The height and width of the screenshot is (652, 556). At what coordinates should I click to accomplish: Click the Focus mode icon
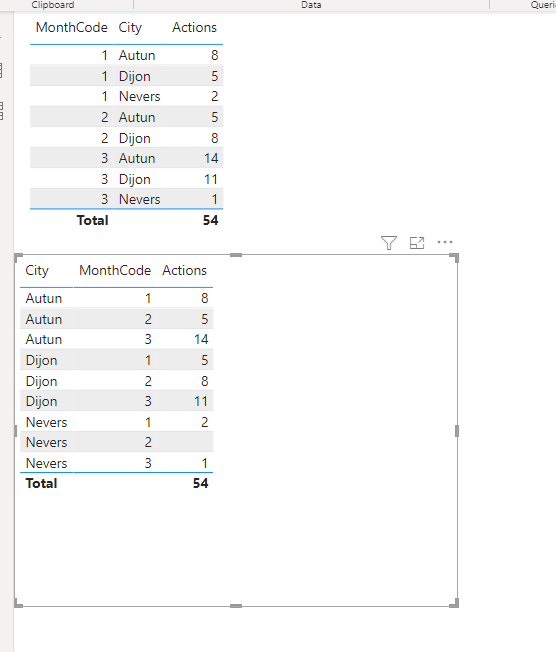(x=417, y=243)
